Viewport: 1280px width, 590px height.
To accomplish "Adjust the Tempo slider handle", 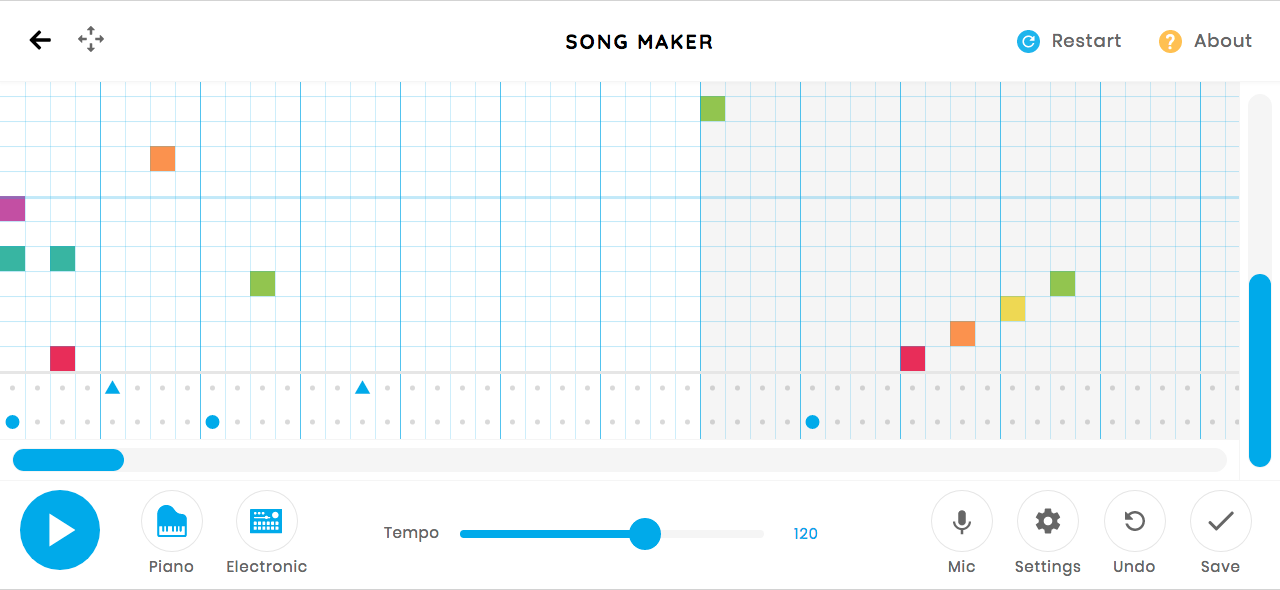I will [x=645, y=534].
